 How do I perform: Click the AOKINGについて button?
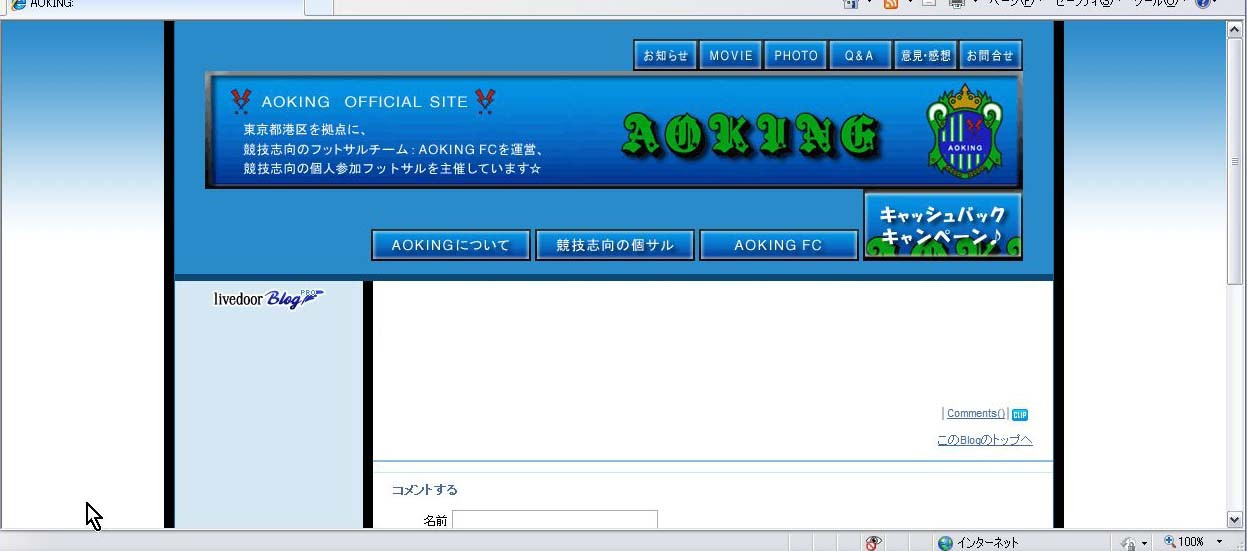451,245
